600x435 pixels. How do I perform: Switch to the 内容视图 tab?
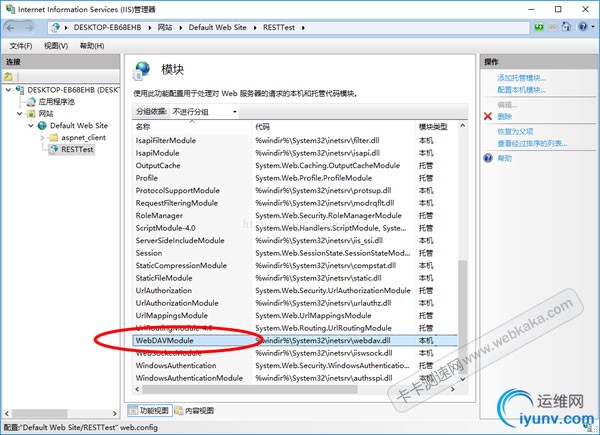point(195,411)
